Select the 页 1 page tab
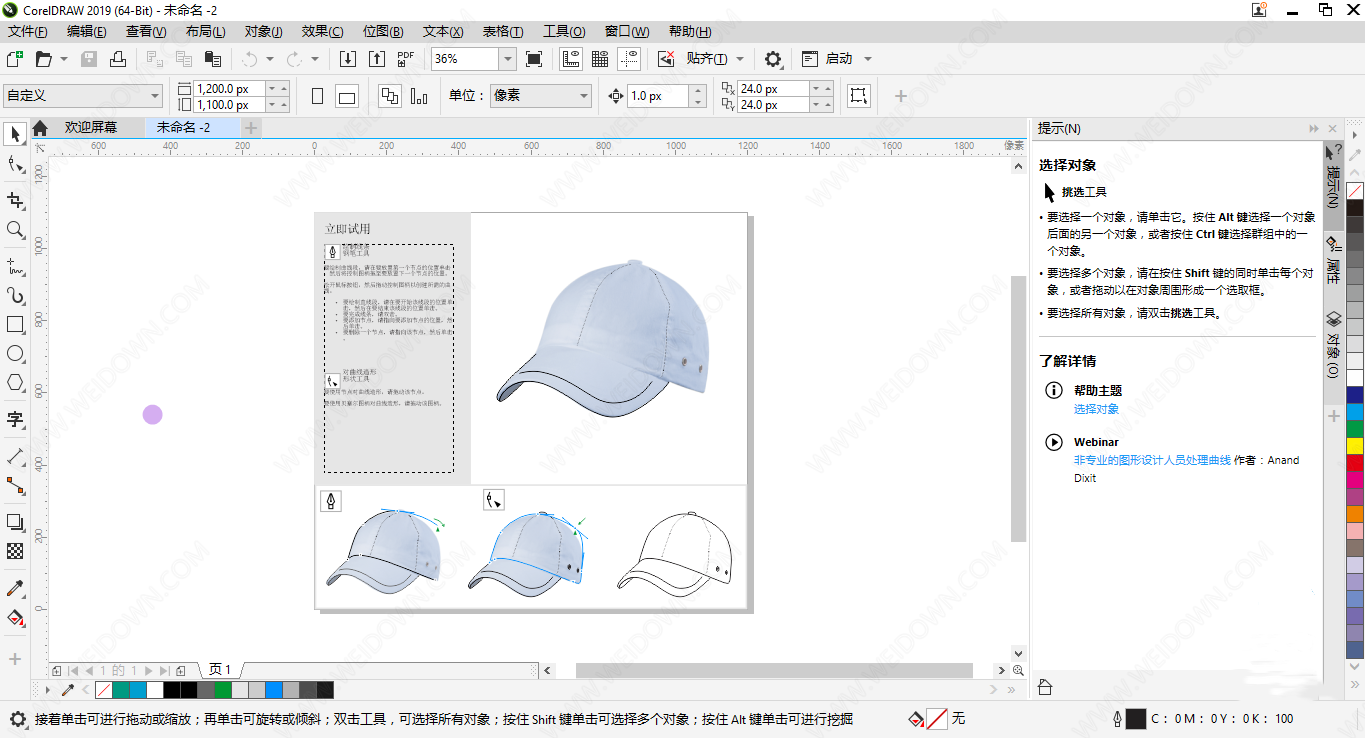The height and width of the screenshot is (738, 1365). pyautogui.click(x=220, y=670)
